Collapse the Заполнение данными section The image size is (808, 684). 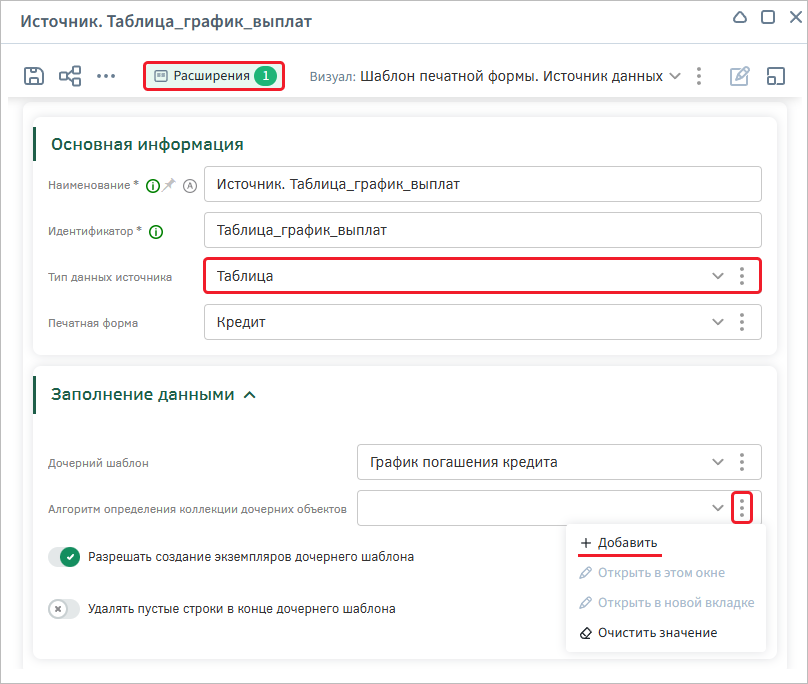(x=250, y=395)
